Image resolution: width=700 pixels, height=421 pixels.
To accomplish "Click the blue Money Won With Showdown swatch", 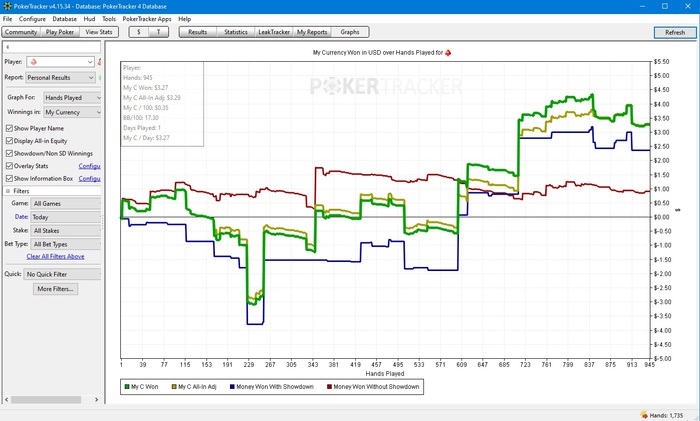I will tap(232, 387).
